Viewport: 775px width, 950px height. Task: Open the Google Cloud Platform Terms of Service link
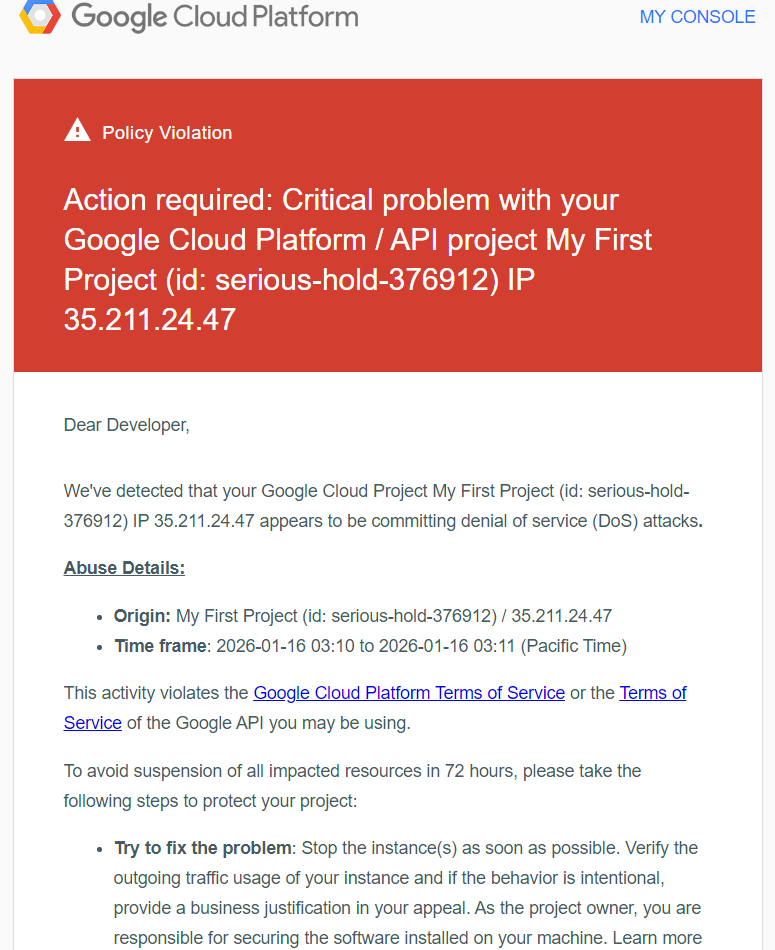pyautogui.click(x=409, y=693)
